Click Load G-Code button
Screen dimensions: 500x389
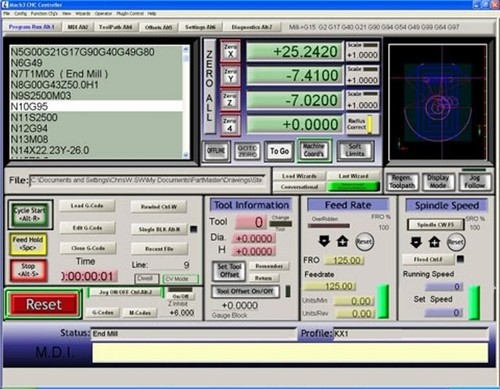(x=87, y=206)
